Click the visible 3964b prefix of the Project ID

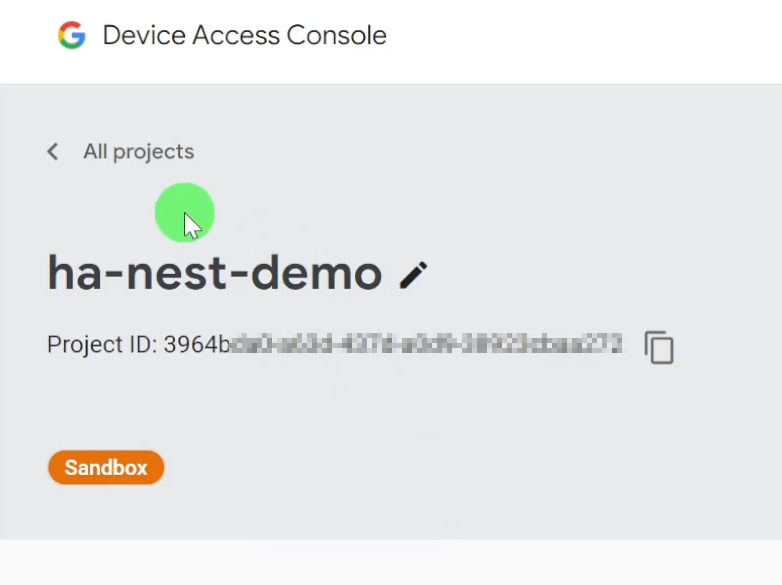coord(197,344)
